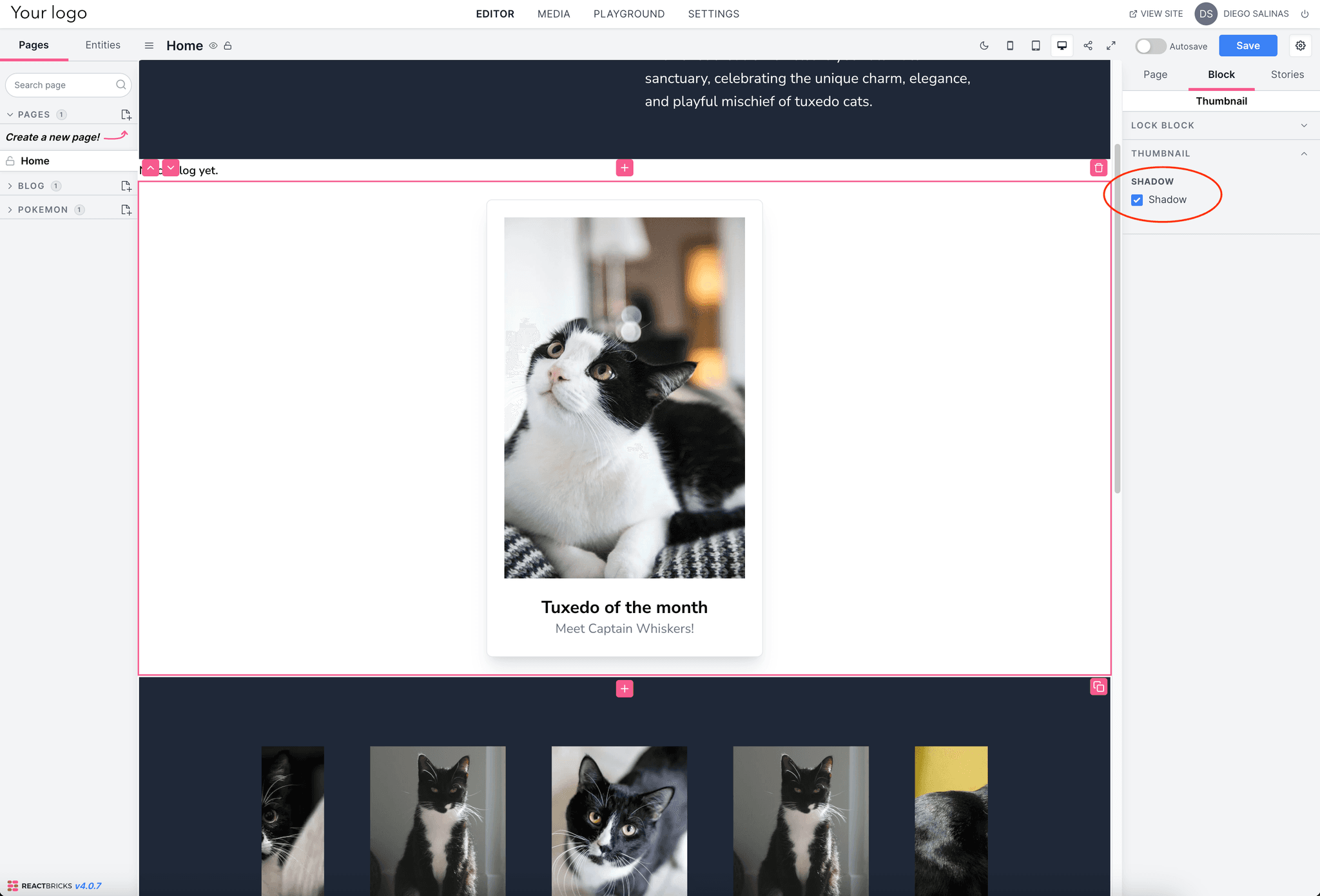The height and width of the screenshot is (896, 1320).
Task: Select desktop monitor preview
Action: 1062,46
